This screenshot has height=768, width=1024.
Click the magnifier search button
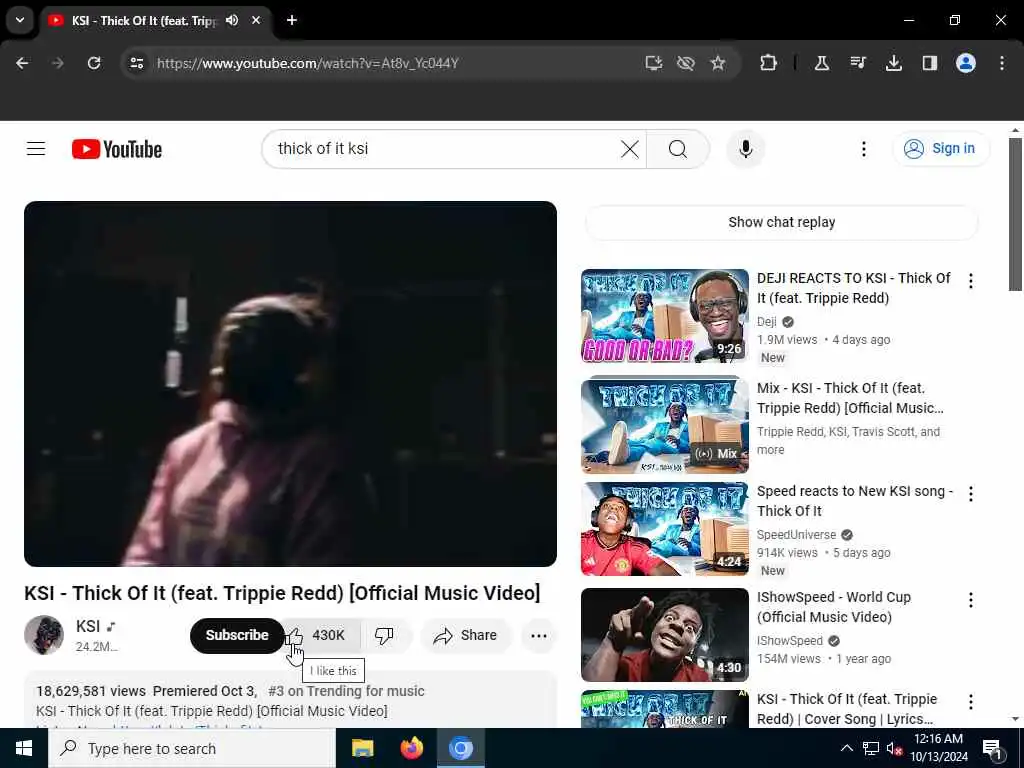[678, 149]
